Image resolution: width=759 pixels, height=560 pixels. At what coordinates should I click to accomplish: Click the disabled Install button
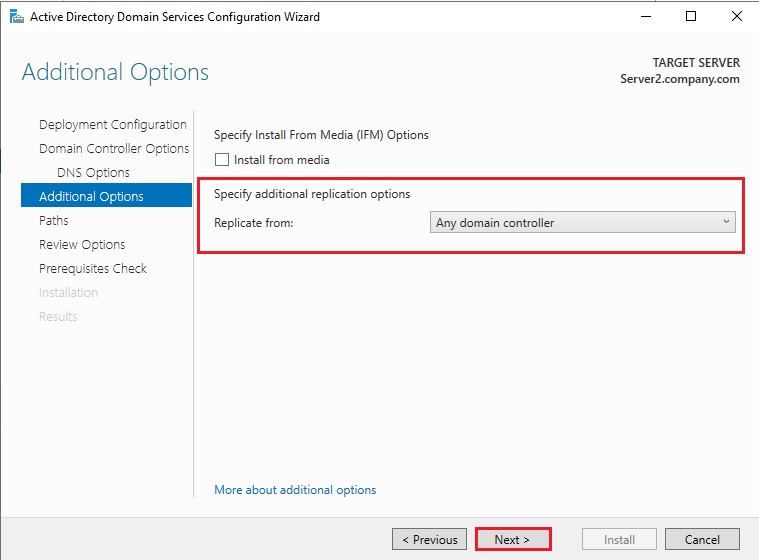[x=619, y=540]
